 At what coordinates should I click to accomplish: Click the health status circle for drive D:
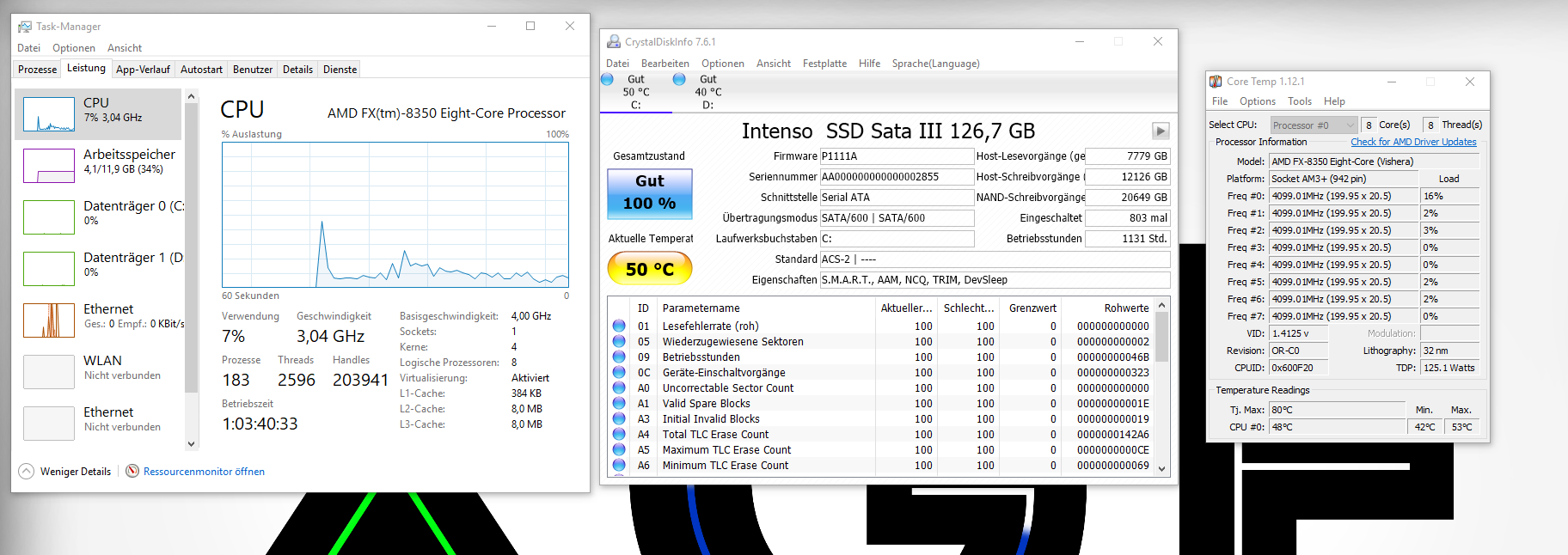679,79
